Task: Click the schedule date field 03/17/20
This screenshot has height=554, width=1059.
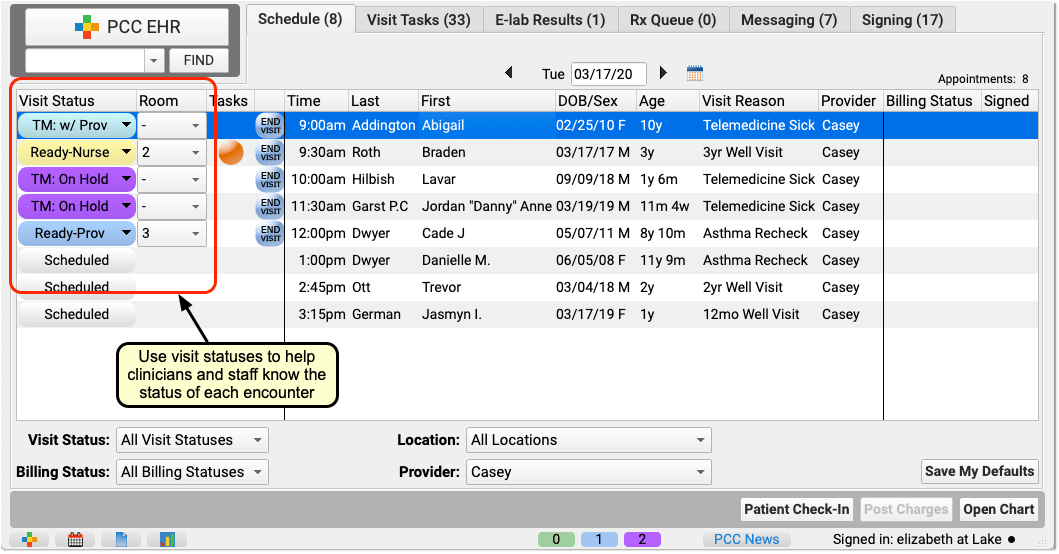Action: 609,74
